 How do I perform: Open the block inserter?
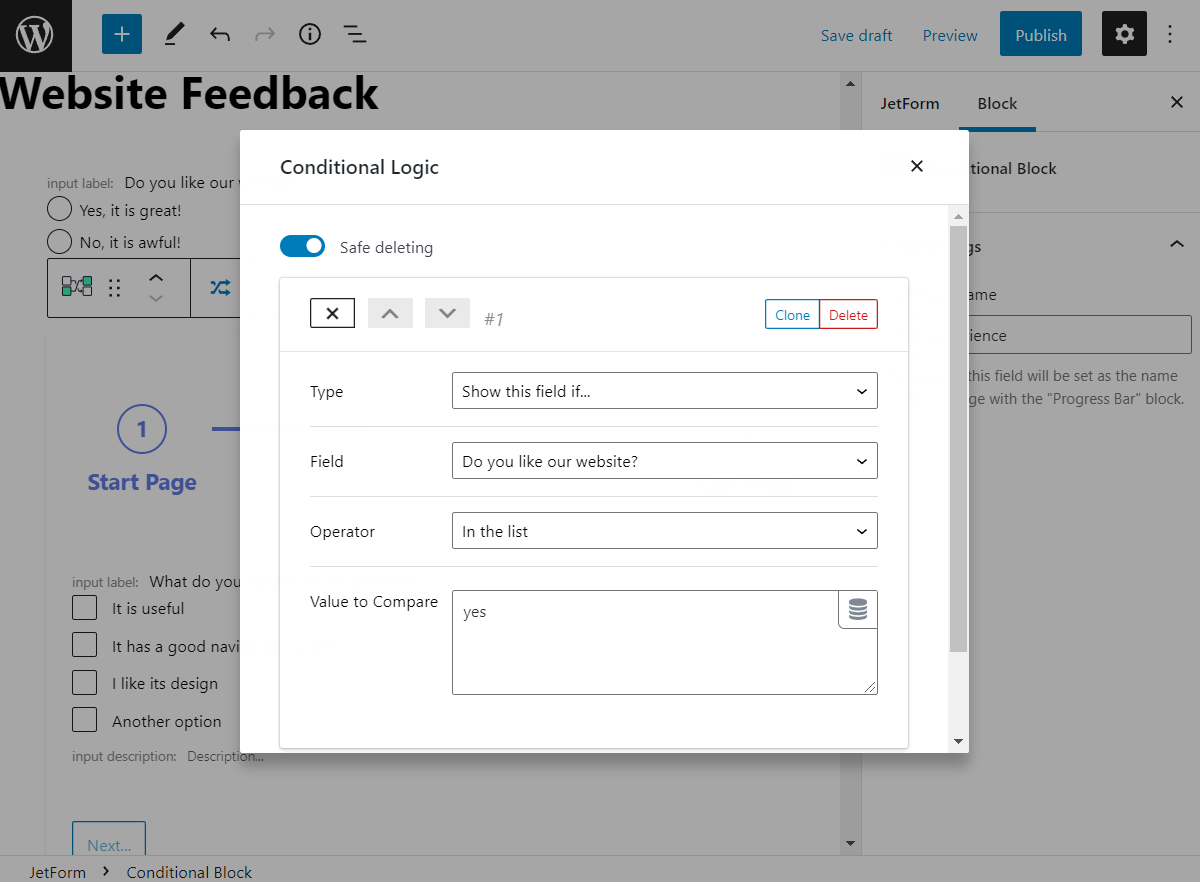pyautogui.click(x=121, y=33)
